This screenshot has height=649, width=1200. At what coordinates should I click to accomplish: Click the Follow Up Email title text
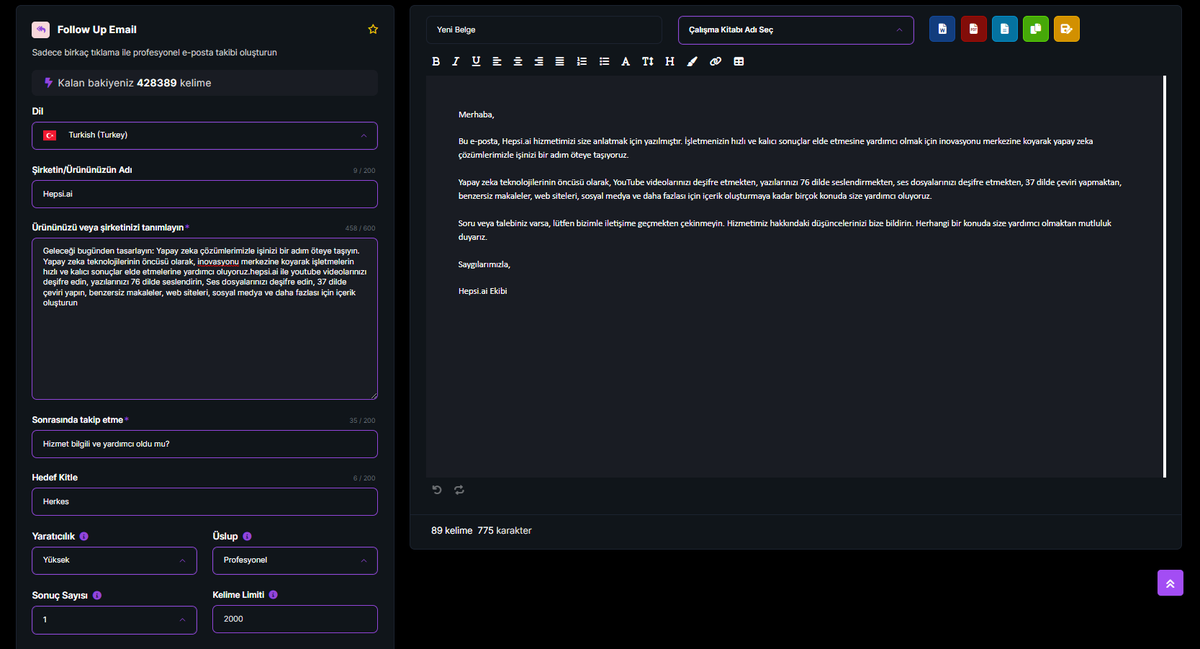coord(98,30)
